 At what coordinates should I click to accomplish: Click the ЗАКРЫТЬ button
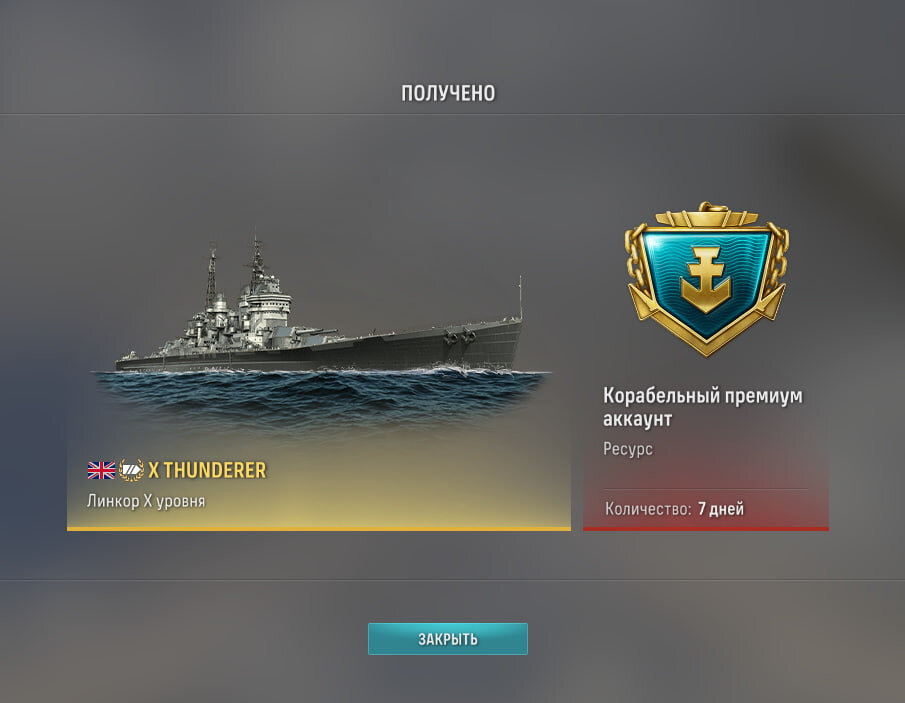[447, 639]
